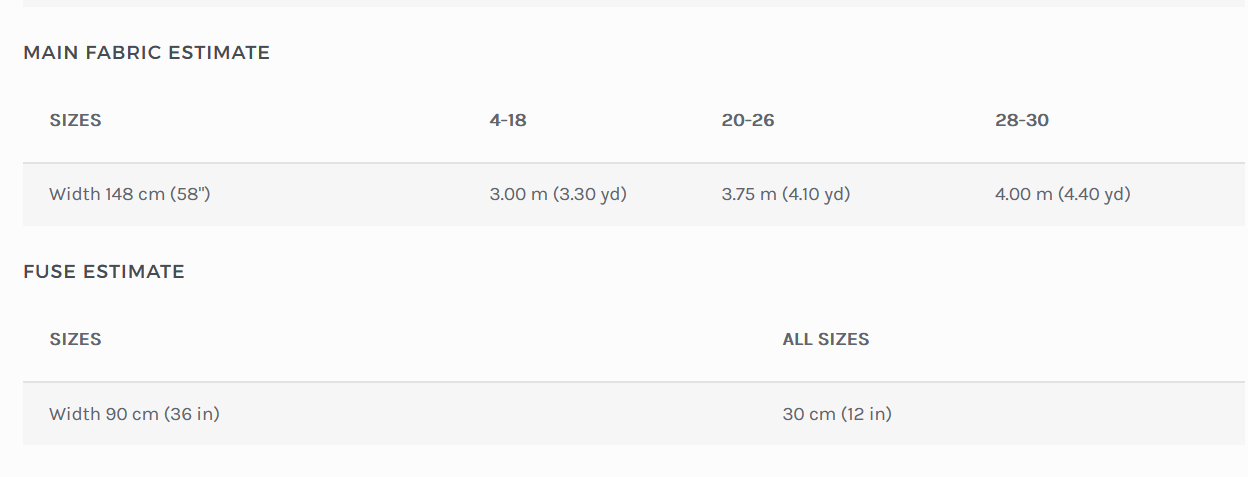Viewport: 1248px width, 477px height.
Task: Click the Main Fabric Estimate heading
Action: 146,53
